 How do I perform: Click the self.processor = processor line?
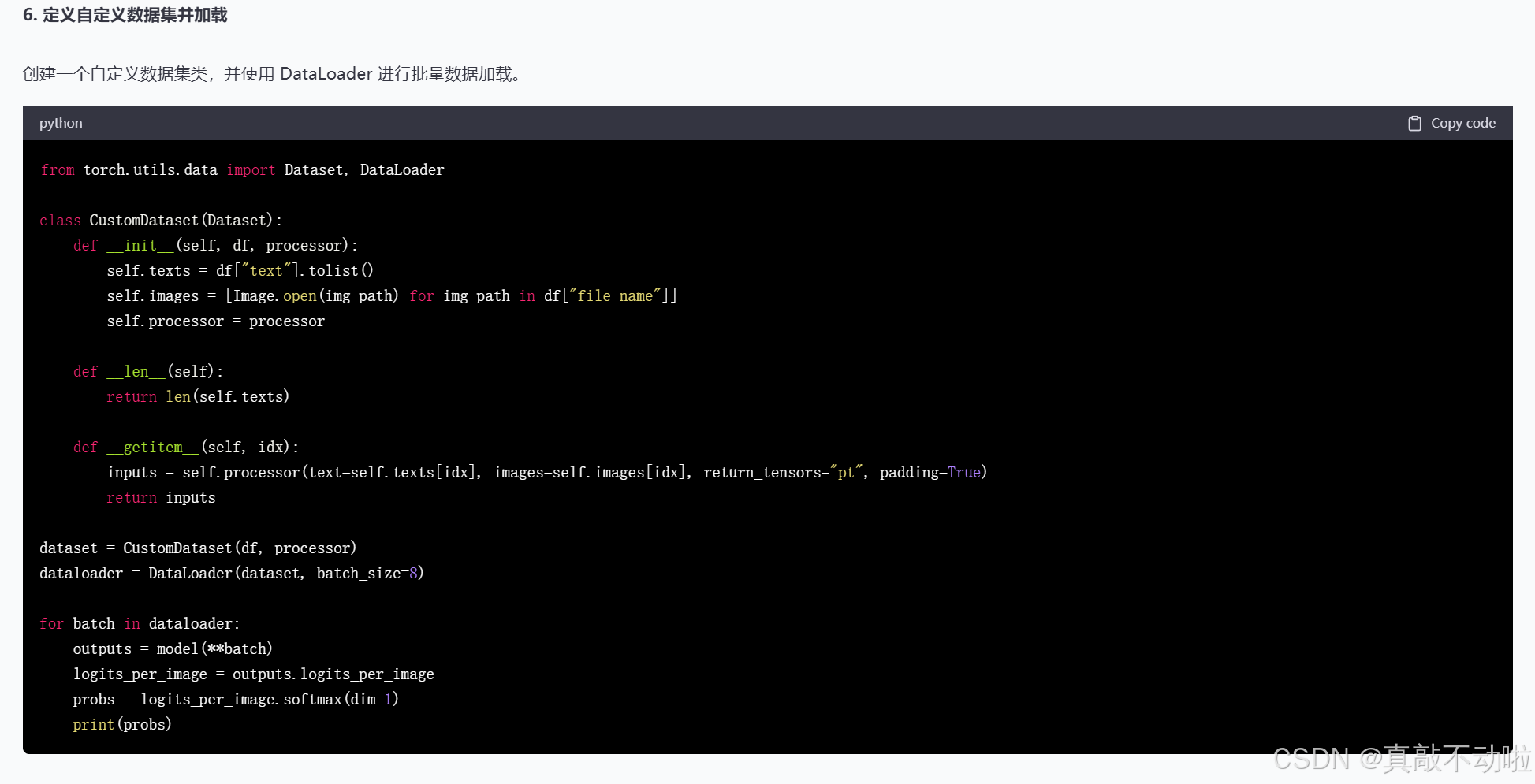[x=216, y=321]
